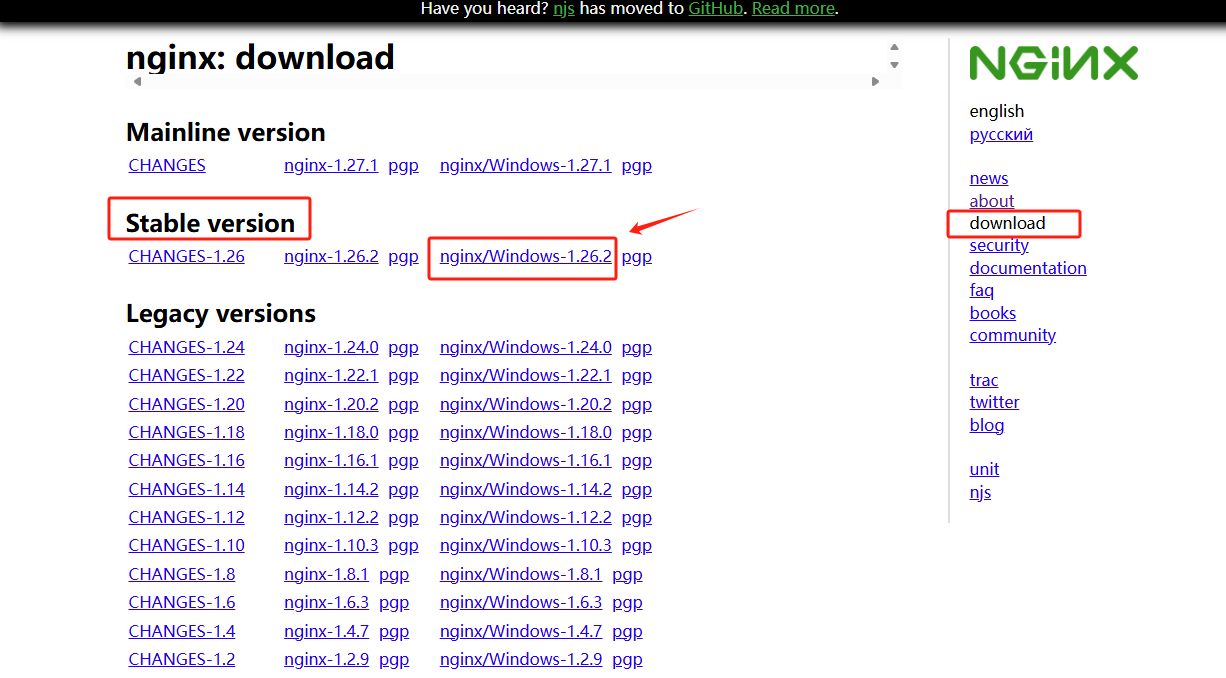This screenshot has height=678, width=1226.
Task: Click the scroll down arrow near heading
Action: 894,65
